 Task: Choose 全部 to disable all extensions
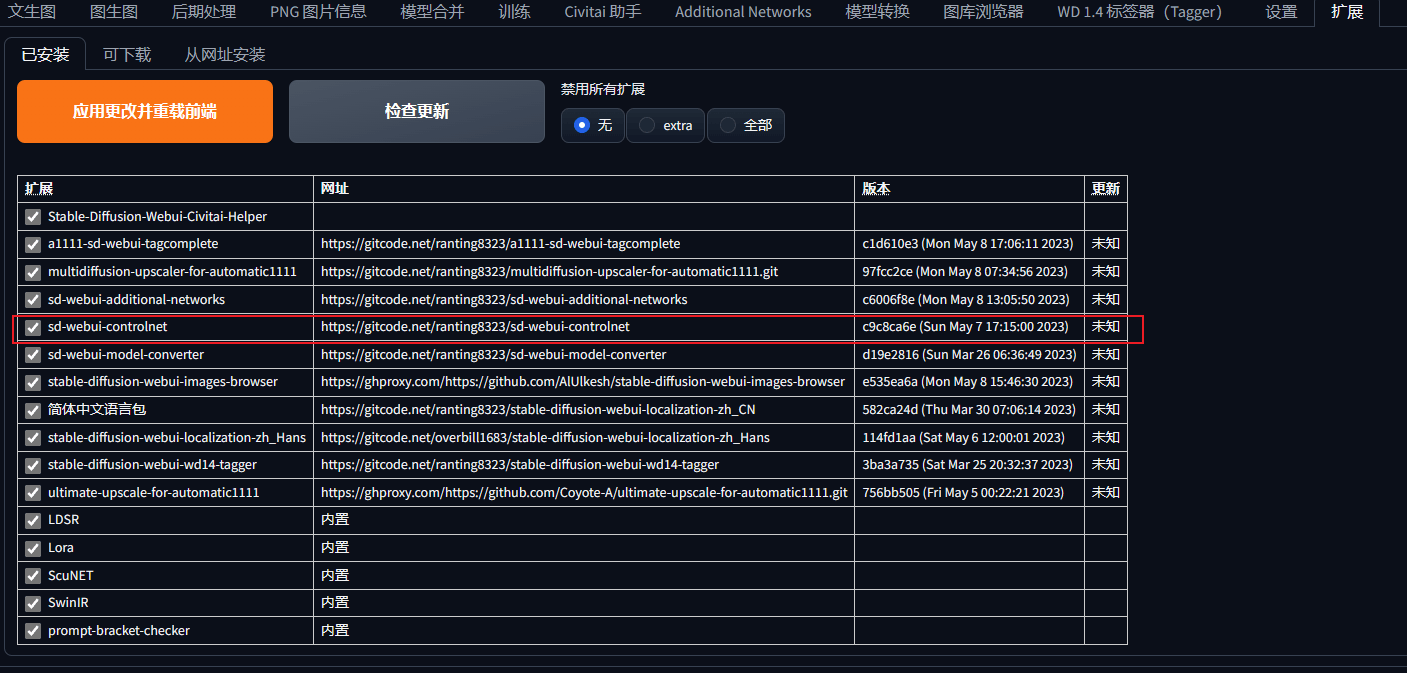click(746, 125)
